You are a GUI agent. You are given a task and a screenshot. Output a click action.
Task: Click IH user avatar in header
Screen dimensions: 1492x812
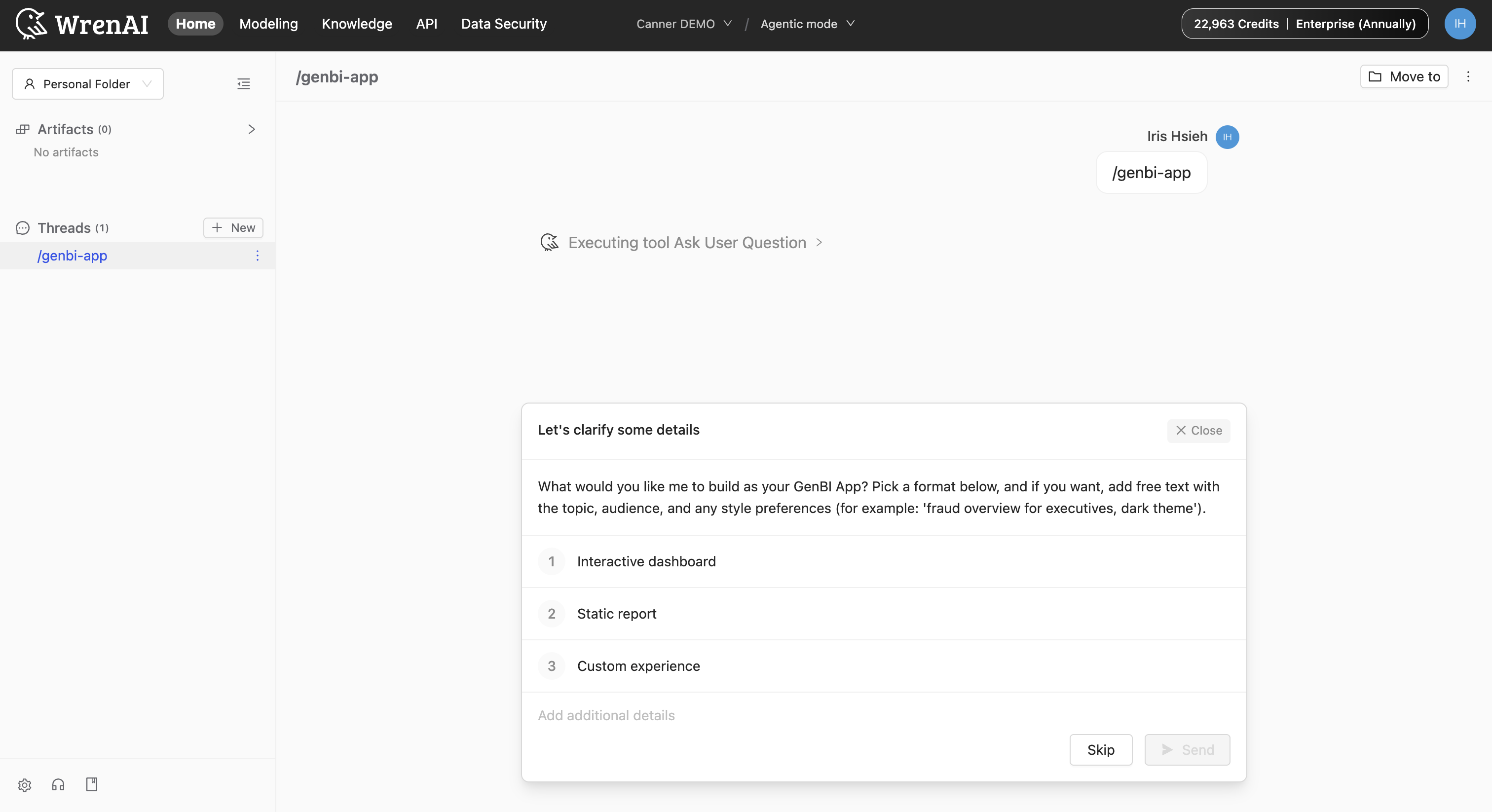(x=1459, y=24)
